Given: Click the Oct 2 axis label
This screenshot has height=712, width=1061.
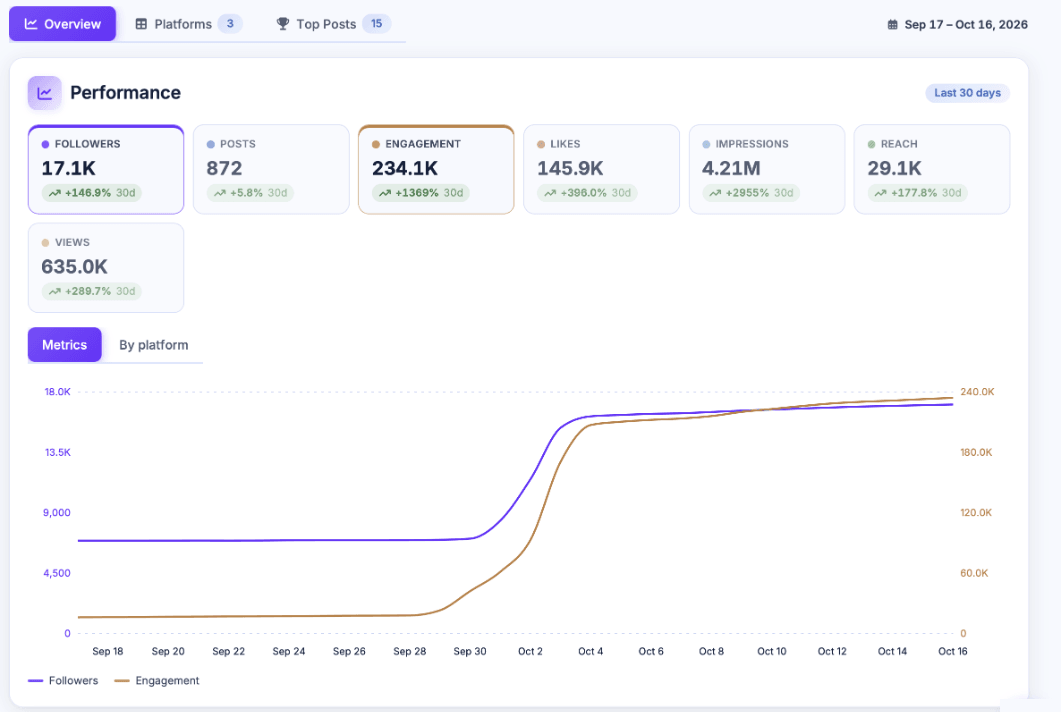Looking at the screenshot, I should [x=530, y=651].
